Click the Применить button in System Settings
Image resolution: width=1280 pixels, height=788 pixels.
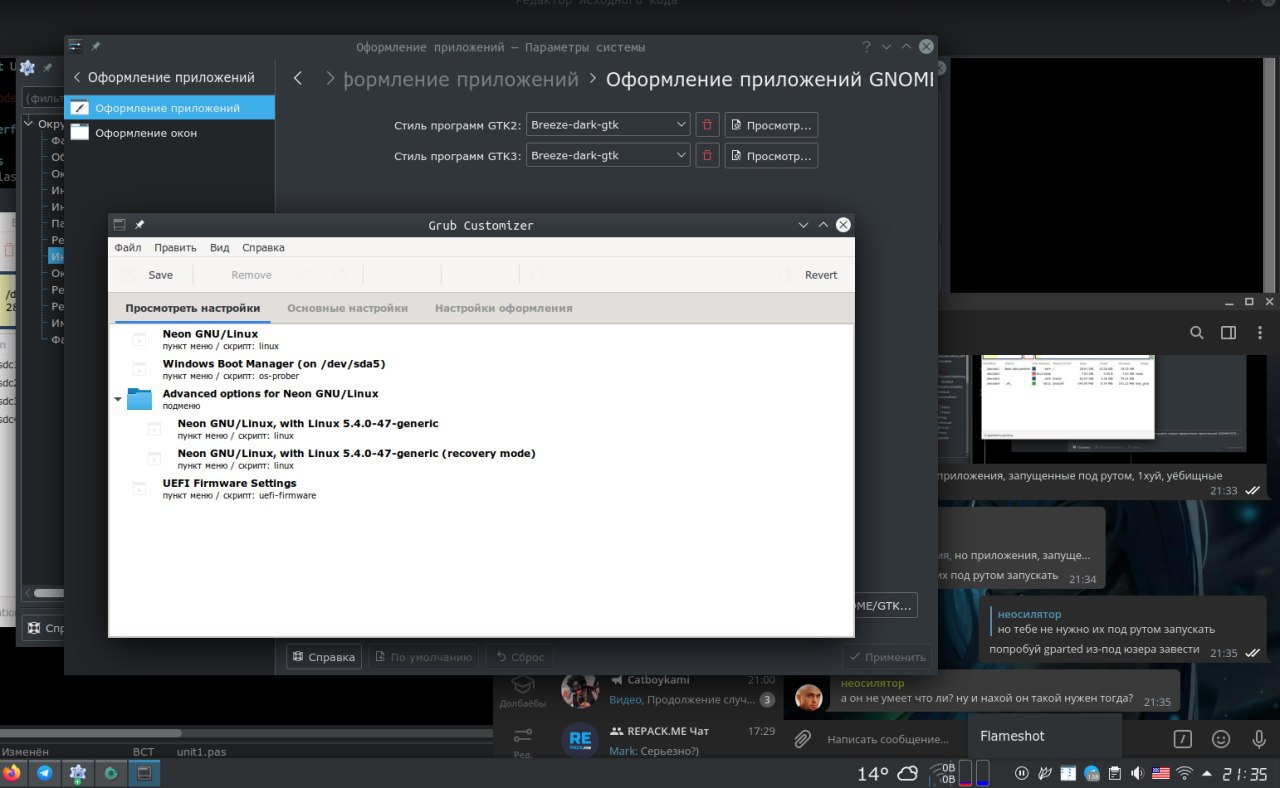click(886, 657)
